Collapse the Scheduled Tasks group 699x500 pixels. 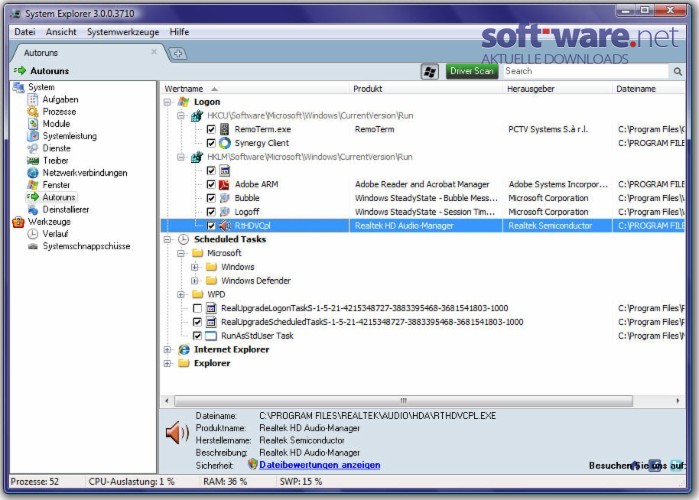[x=168, y=239]
